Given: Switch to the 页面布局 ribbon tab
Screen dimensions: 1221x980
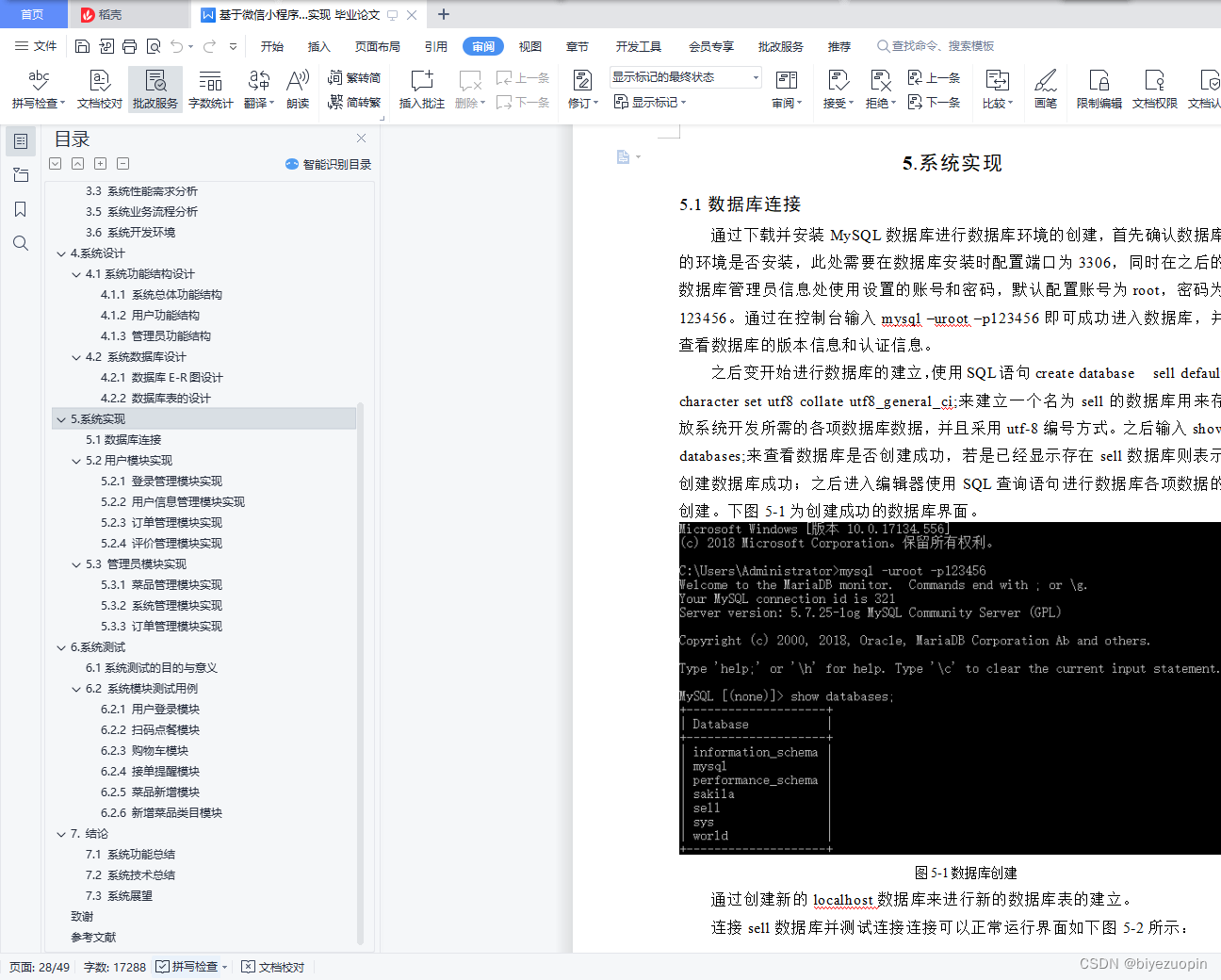Looking at the screenshot, I should (x=378, y=46).
